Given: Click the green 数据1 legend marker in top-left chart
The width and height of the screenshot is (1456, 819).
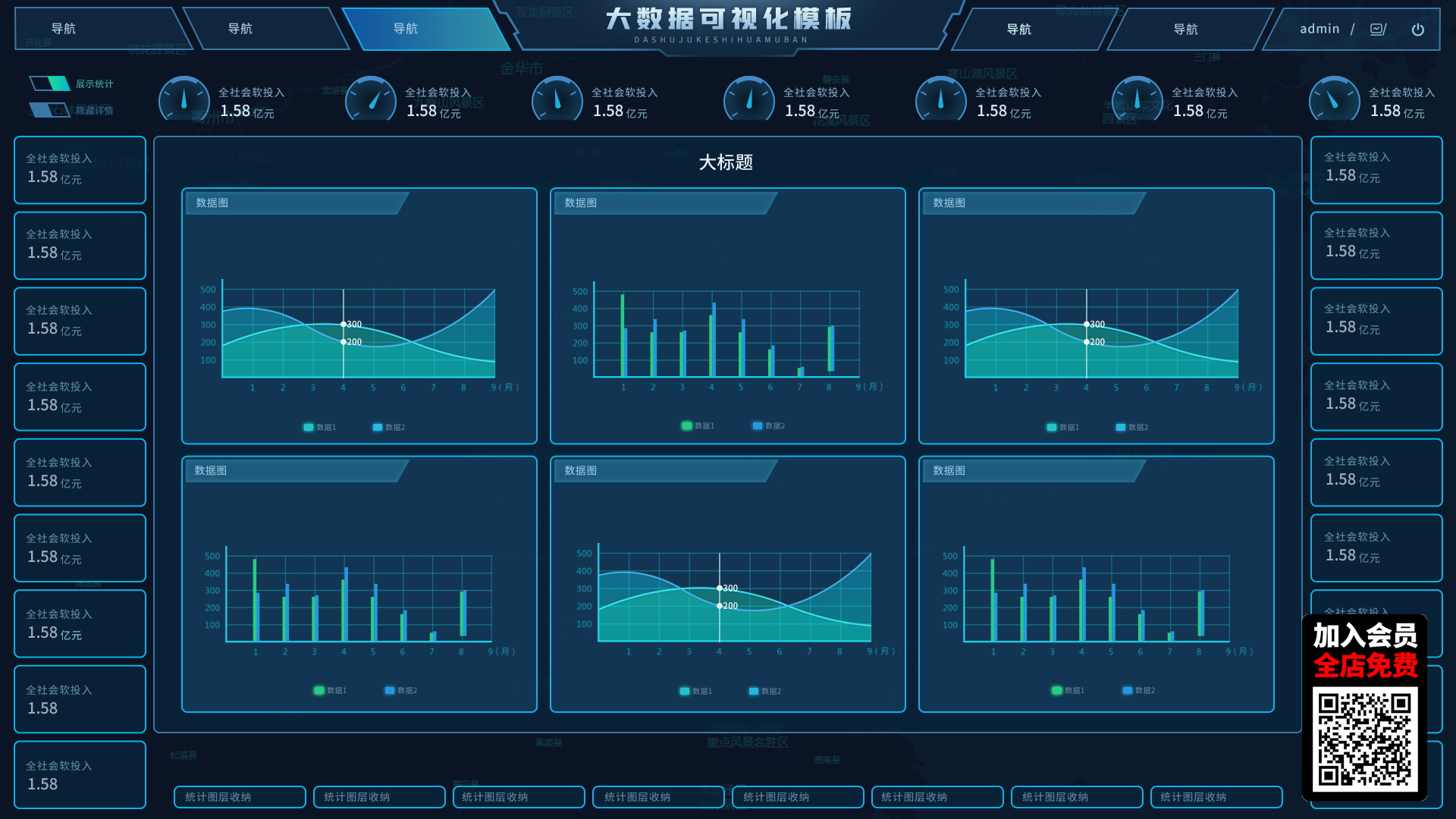Looking at the screenshot, I should pos(309,427).
